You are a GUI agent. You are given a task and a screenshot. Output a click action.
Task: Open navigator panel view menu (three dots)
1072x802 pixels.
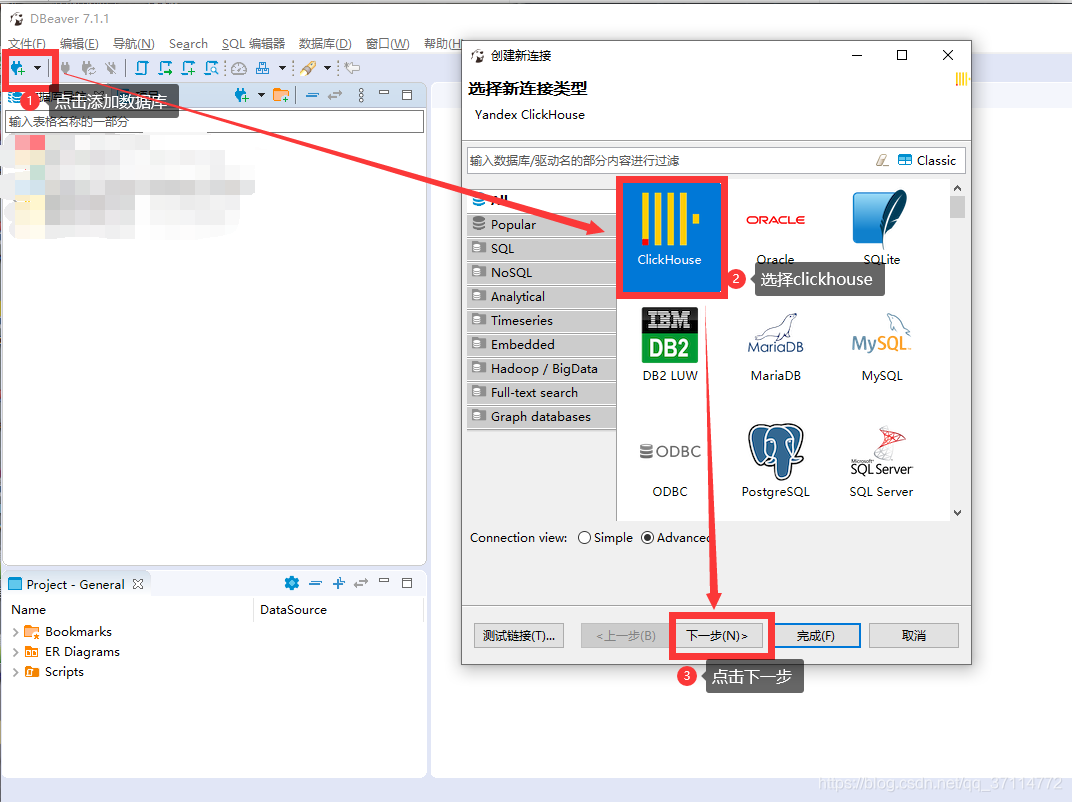(361, 95)
